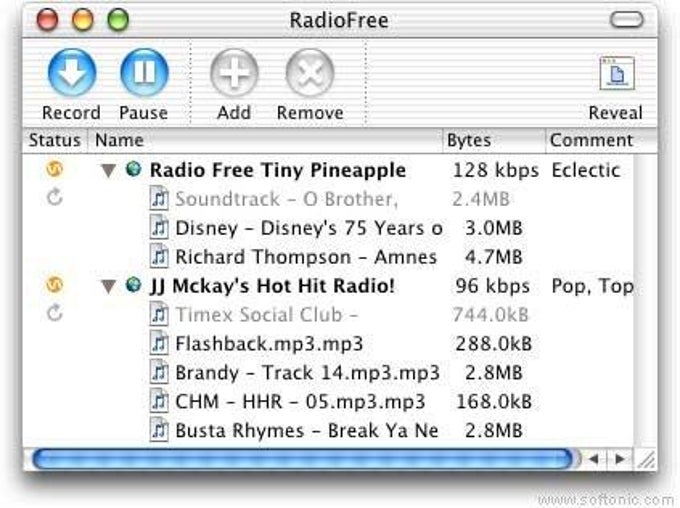The image size is (680, 508).
Task: Click the 3.0MB size value
Action: 494,228
